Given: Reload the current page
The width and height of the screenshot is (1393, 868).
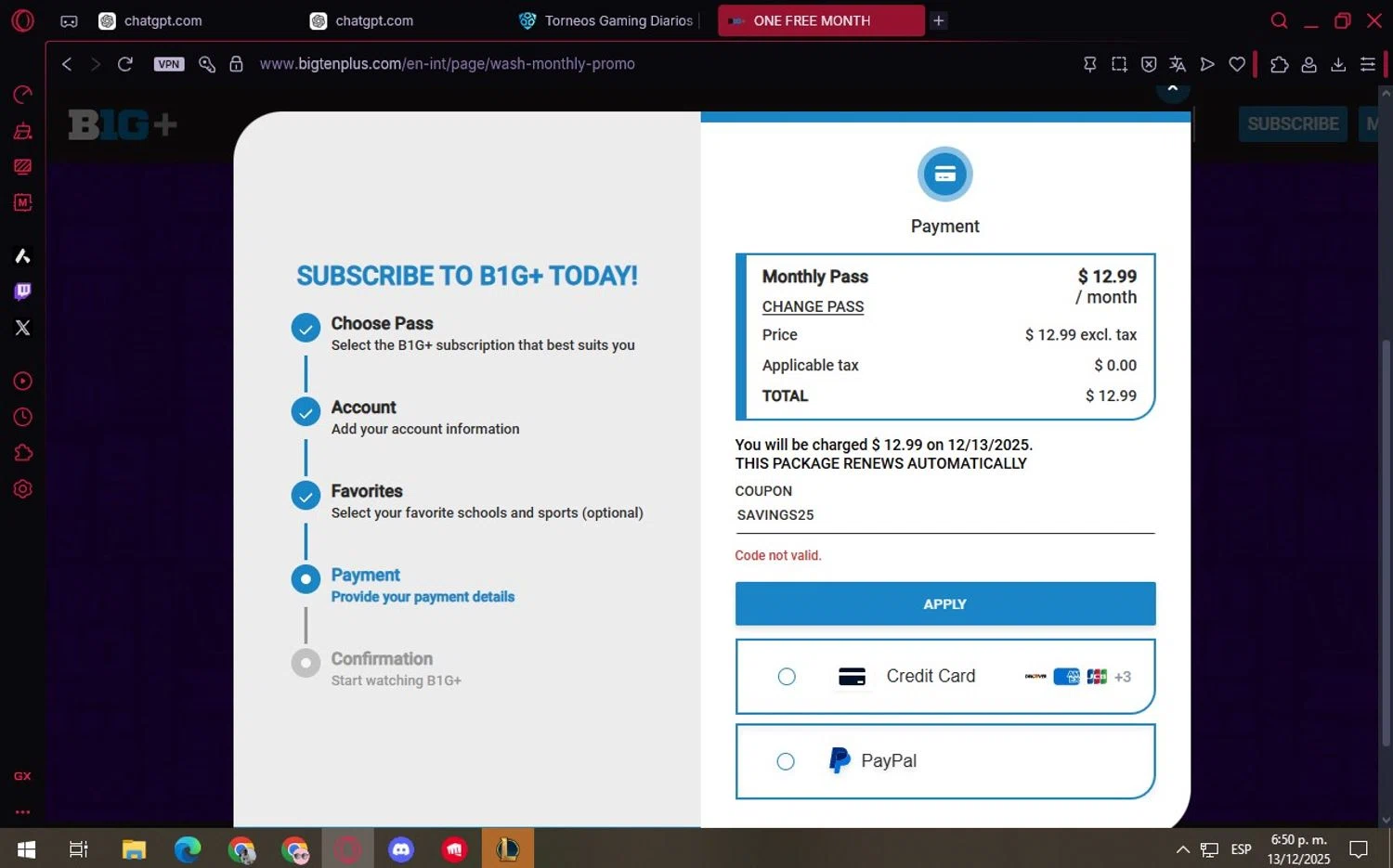Looking at the screenshot, I should pos(124,64).
